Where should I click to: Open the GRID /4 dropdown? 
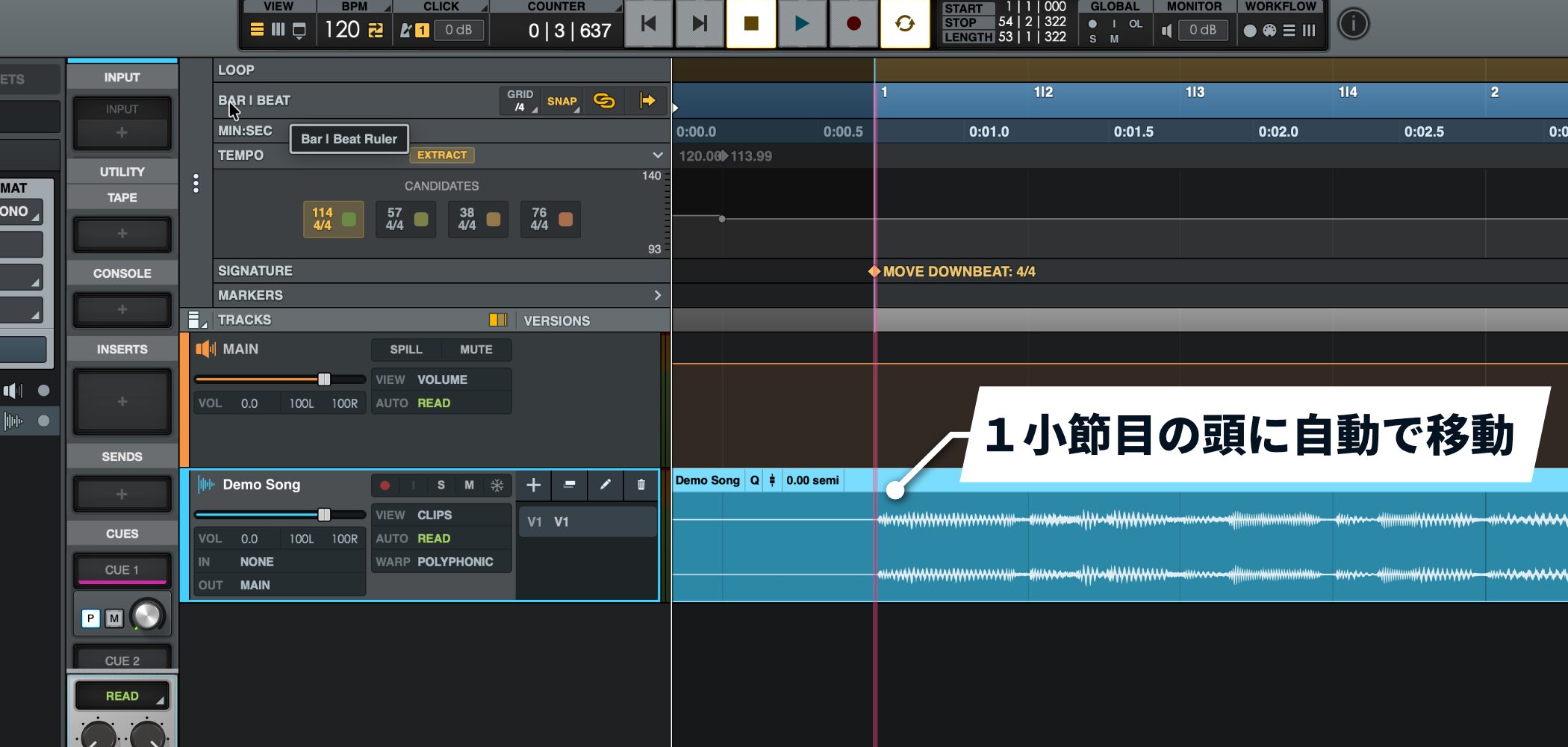[520, 101]
